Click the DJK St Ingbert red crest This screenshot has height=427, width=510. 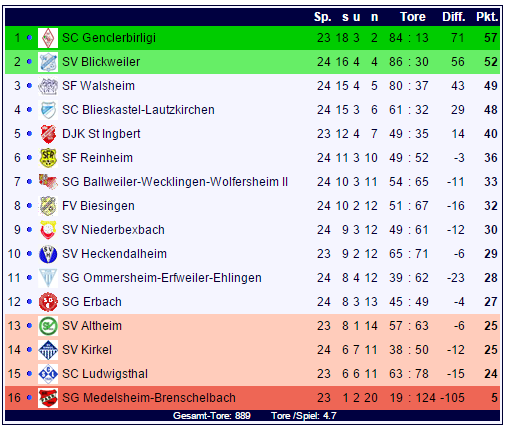coord(48,134)
